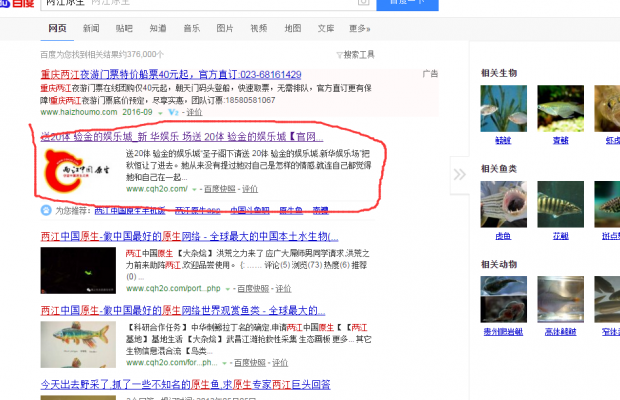Open the 贴吧 tab
The height and width of the screenshot is (400, 620).
[124, 28]
